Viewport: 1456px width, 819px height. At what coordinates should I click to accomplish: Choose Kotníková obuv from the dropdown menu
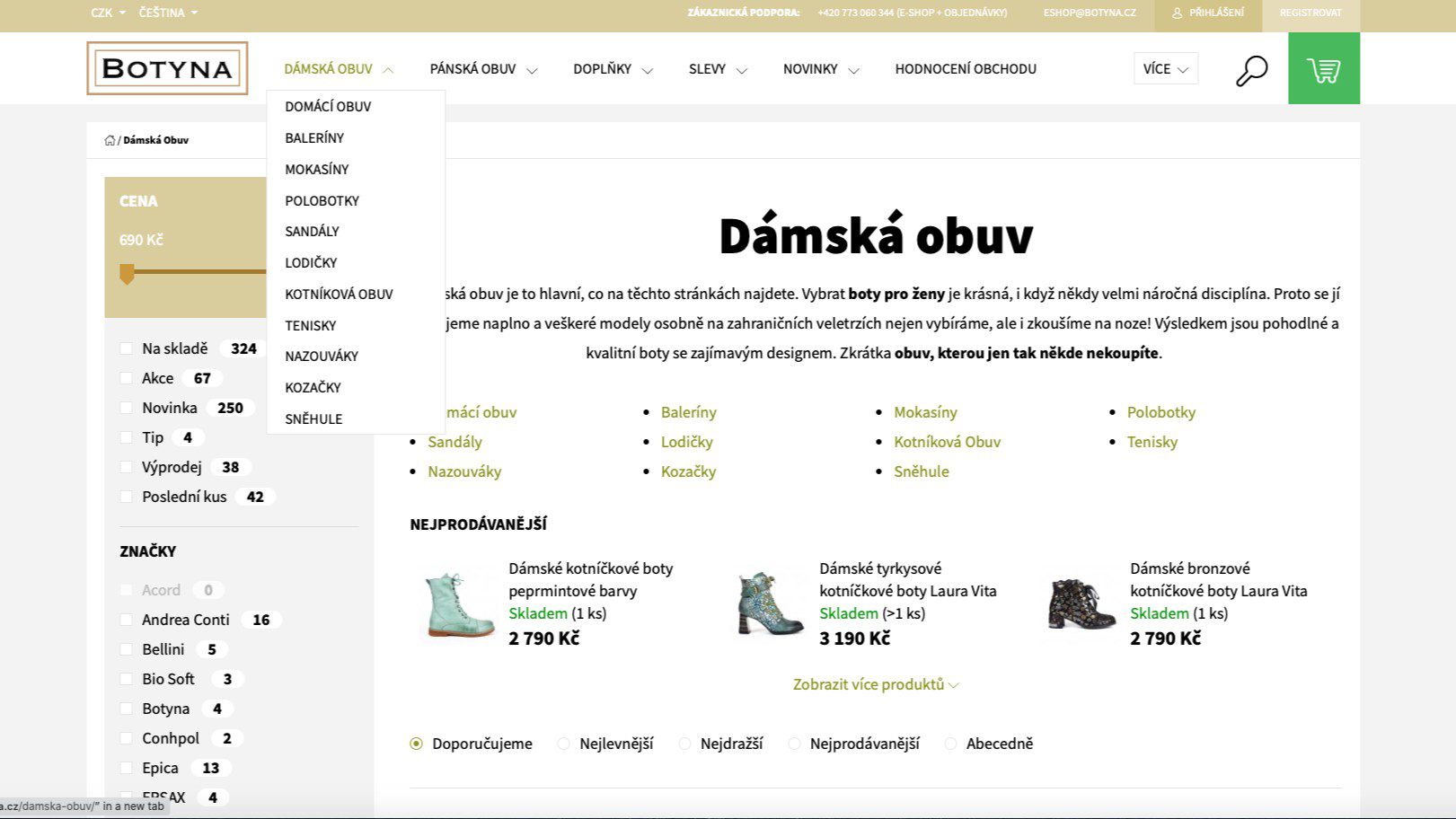tap(339, 294)
